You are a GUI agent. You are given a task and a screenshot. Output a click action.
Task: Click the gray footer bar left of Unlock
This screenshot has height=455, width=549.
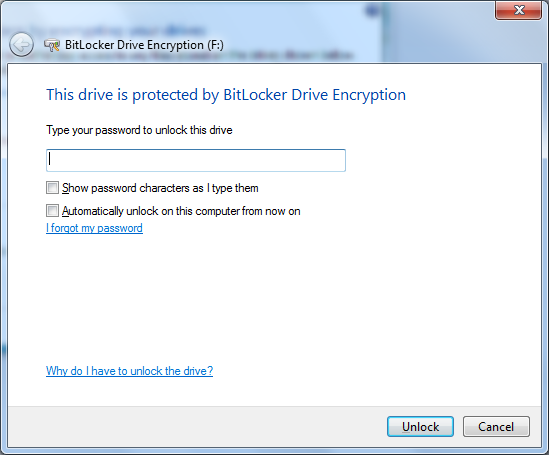pos(196,427)
